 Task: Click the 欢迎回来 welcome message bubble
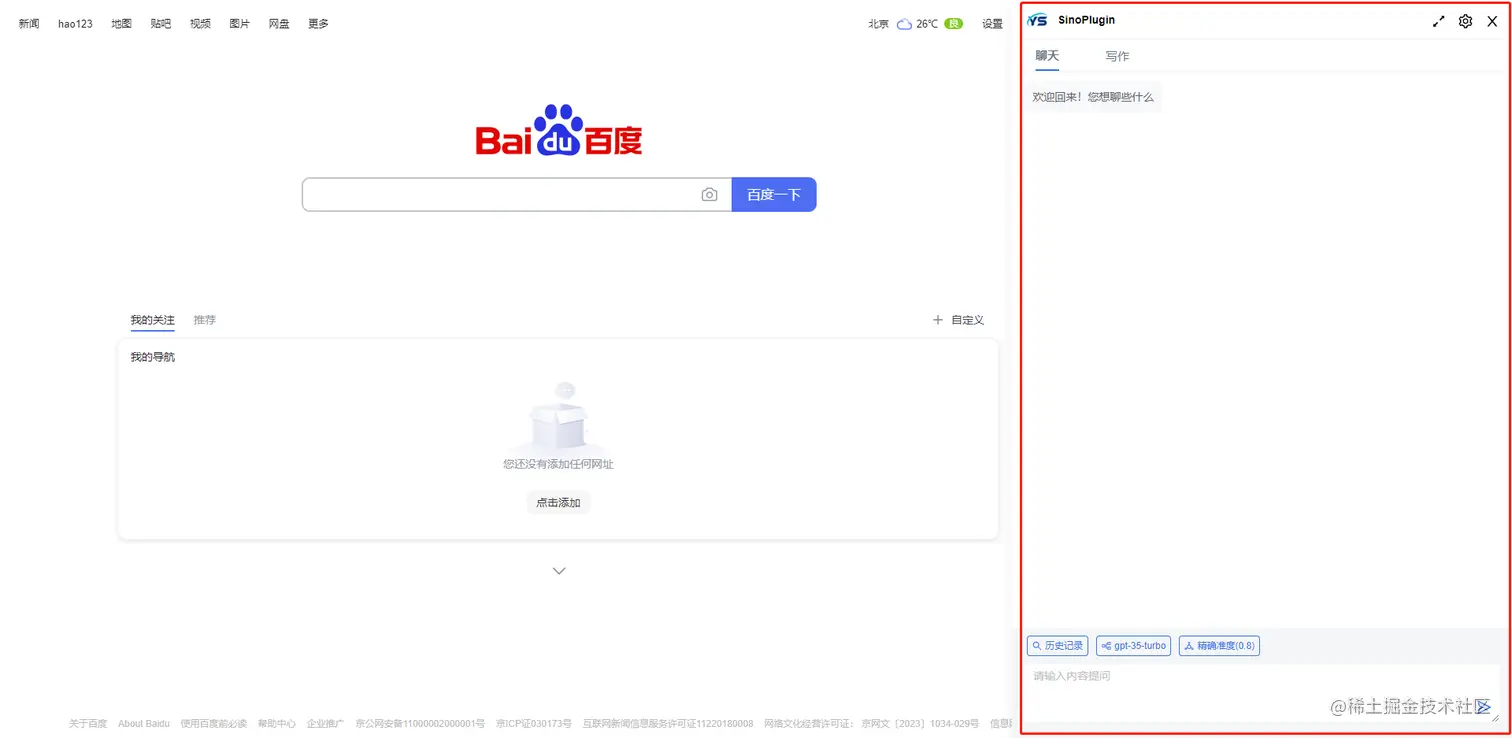coord(1093,97)
